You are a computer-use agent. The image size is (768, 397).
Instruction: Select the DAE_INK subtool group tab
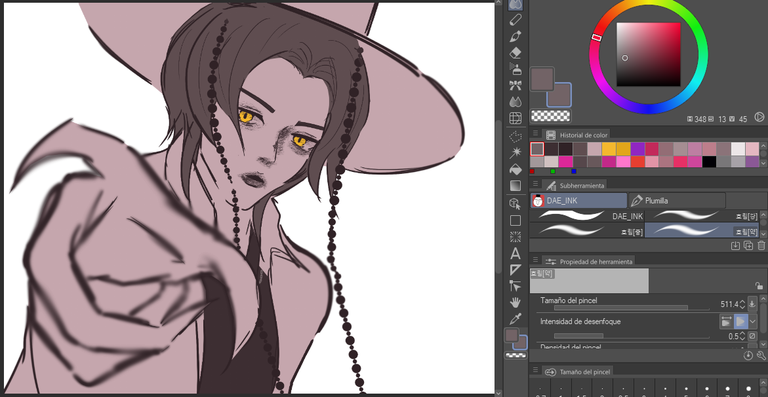tap(578, 200)
